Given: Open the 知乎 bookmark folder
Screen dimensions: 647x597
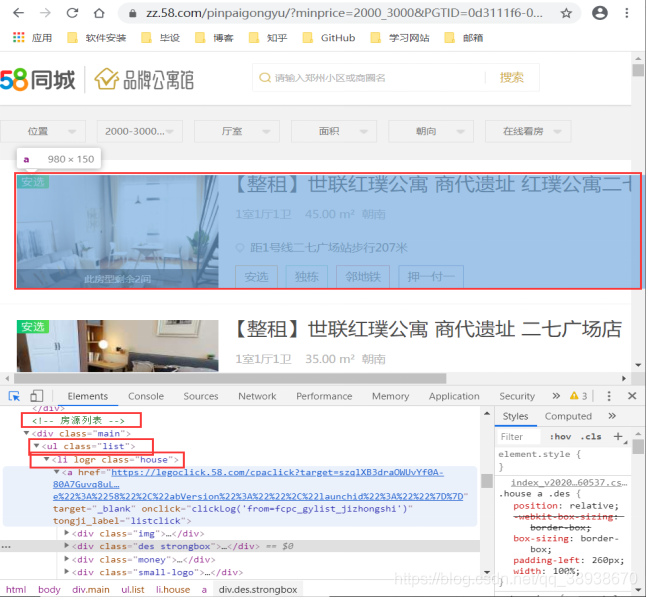Looking at the screenshot, I should 268,38.
